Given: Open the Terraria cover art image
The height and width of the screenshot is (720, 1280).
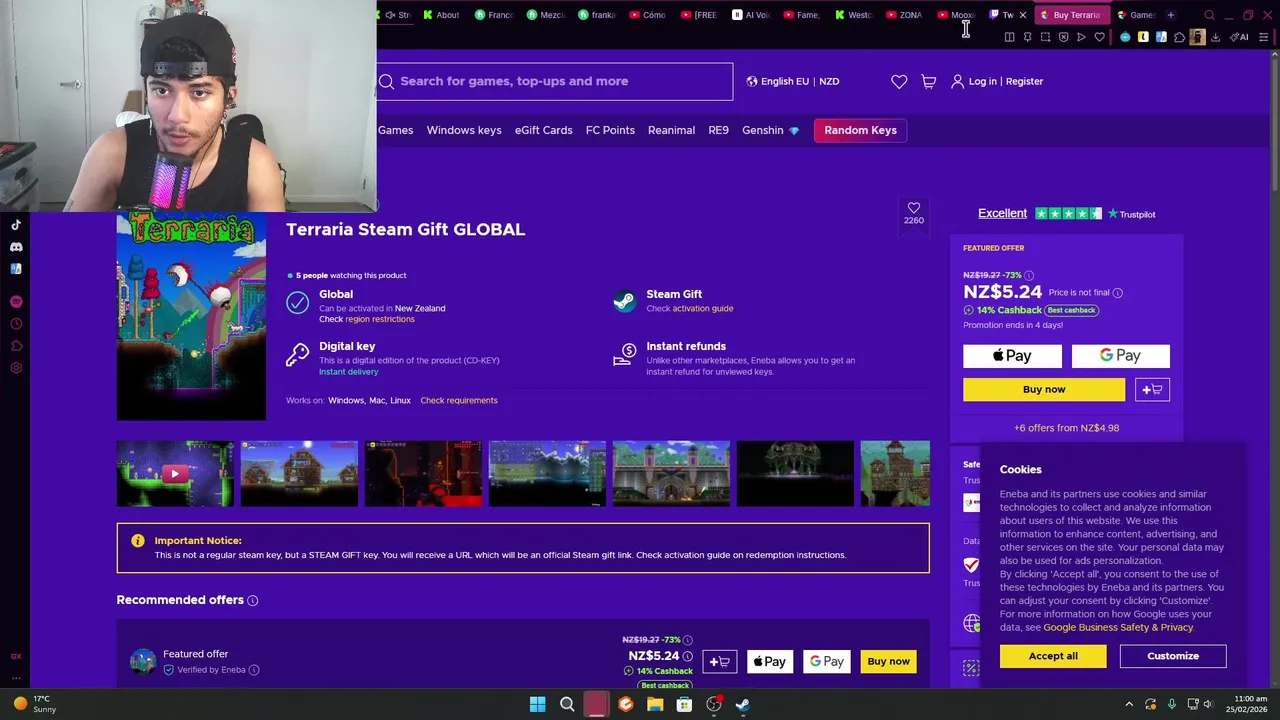Looking at the screenshot, I should 191,316.
